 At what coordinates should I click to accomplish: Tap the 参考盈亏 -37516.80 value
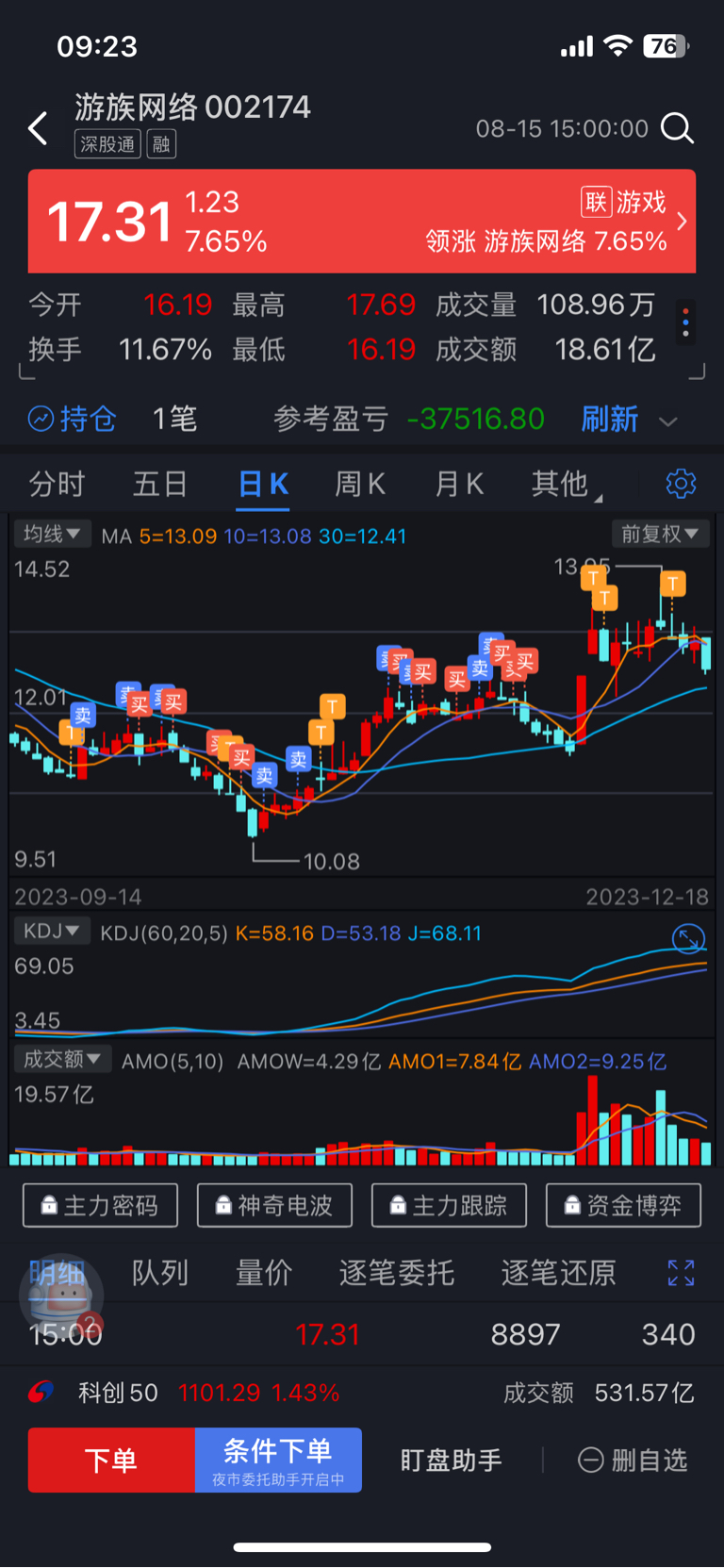(x=476, y=419)
